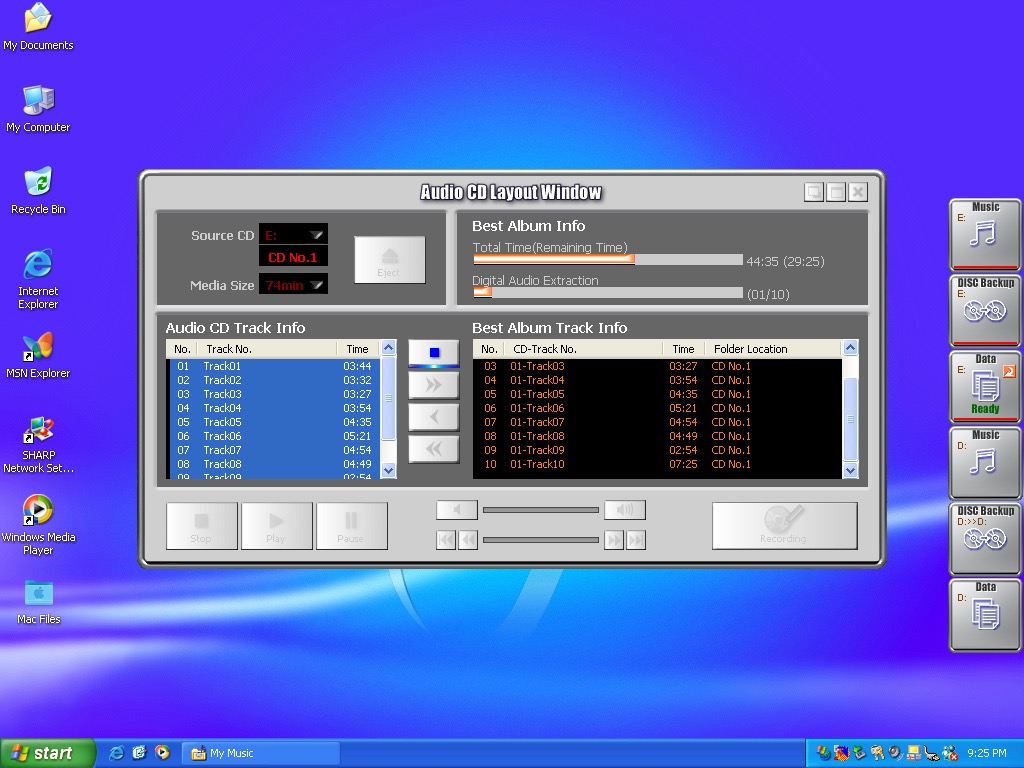Viewport: 1024px width, 768px height.
Task: Open the Data D: drive sidebar panel
Action: (985, 614)
